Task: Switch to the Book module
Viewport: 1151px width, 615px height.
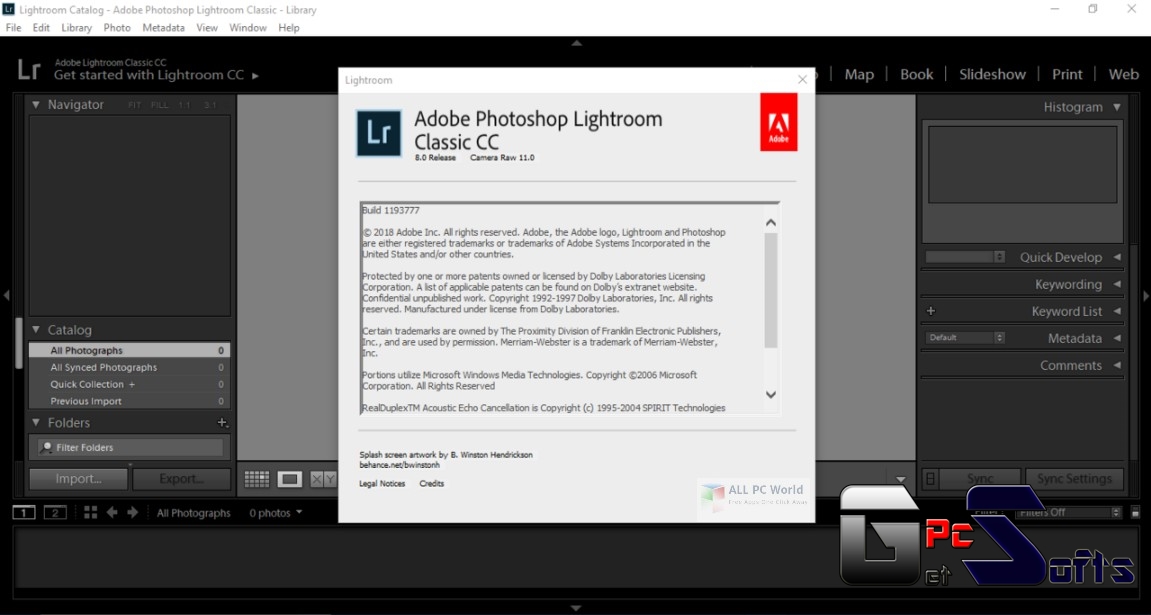Action: pyautogui.click(x=917, y=74)
